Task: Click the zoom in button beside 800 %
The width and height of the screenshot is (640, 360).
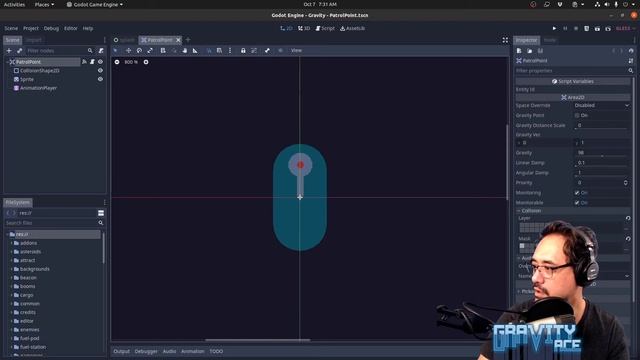Action: (146, 62)
